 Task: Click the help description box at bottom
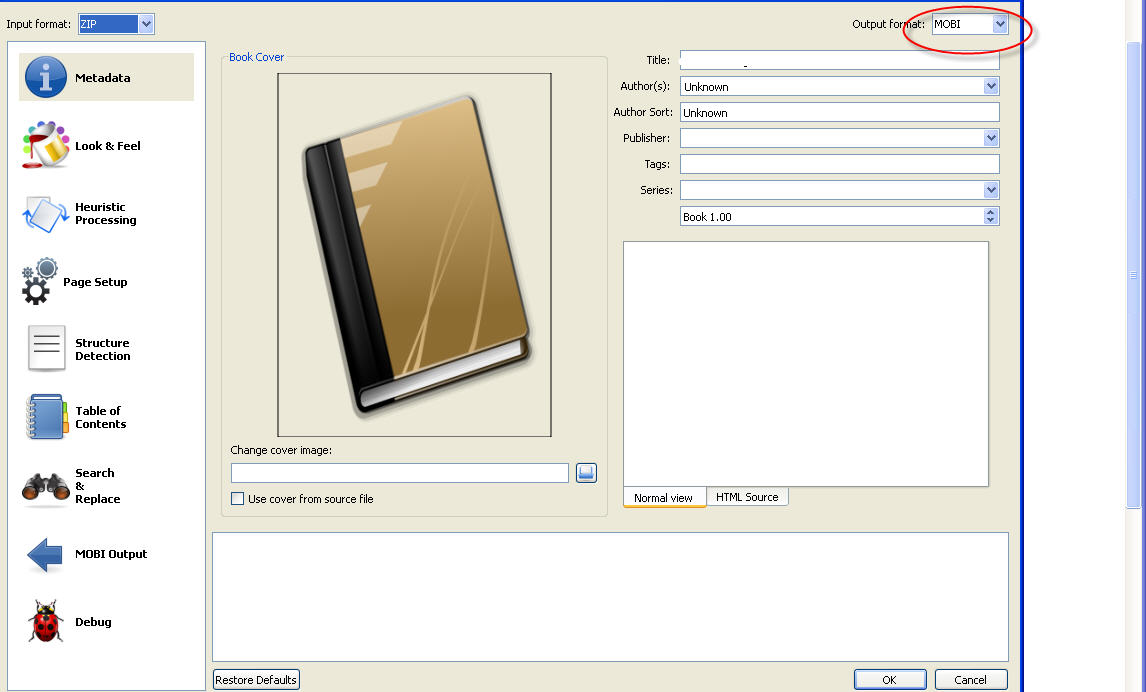coord(610,597)
